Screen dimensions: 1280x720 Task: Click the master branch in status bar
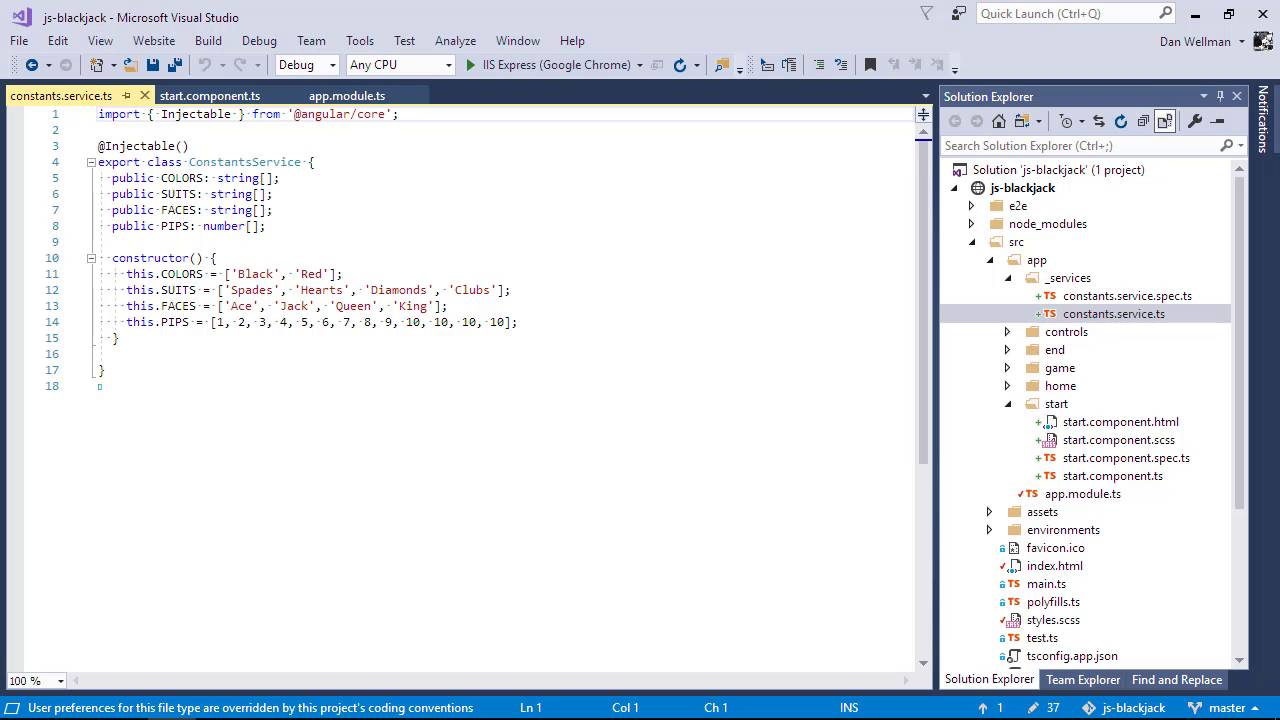[1226, 708]
